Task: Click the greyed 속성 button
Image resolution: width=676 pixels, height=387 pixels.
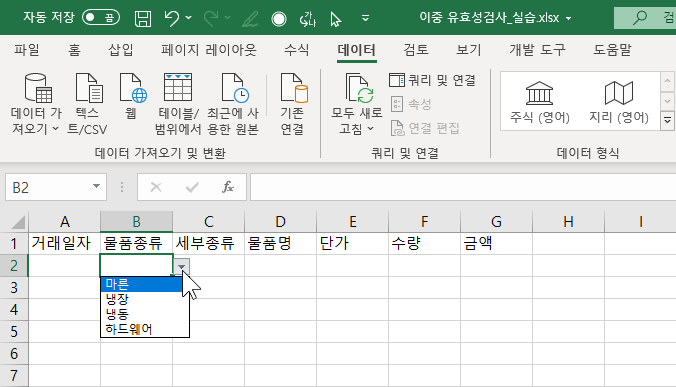Action: point(411,104)
